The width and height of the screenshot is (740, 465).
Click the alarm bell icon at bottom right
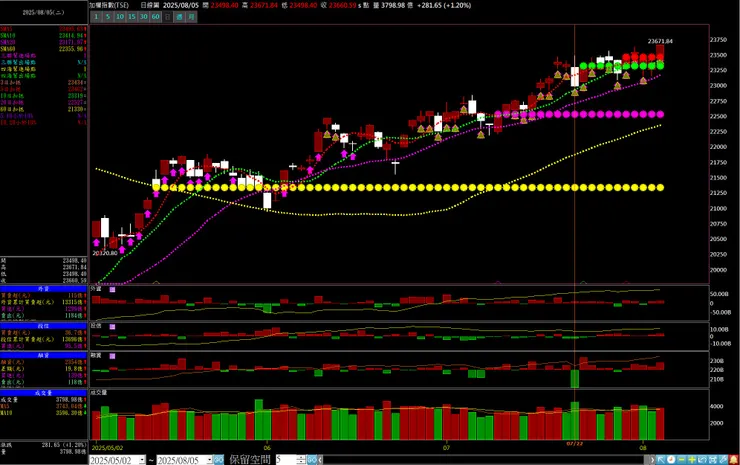coord(733,460)
